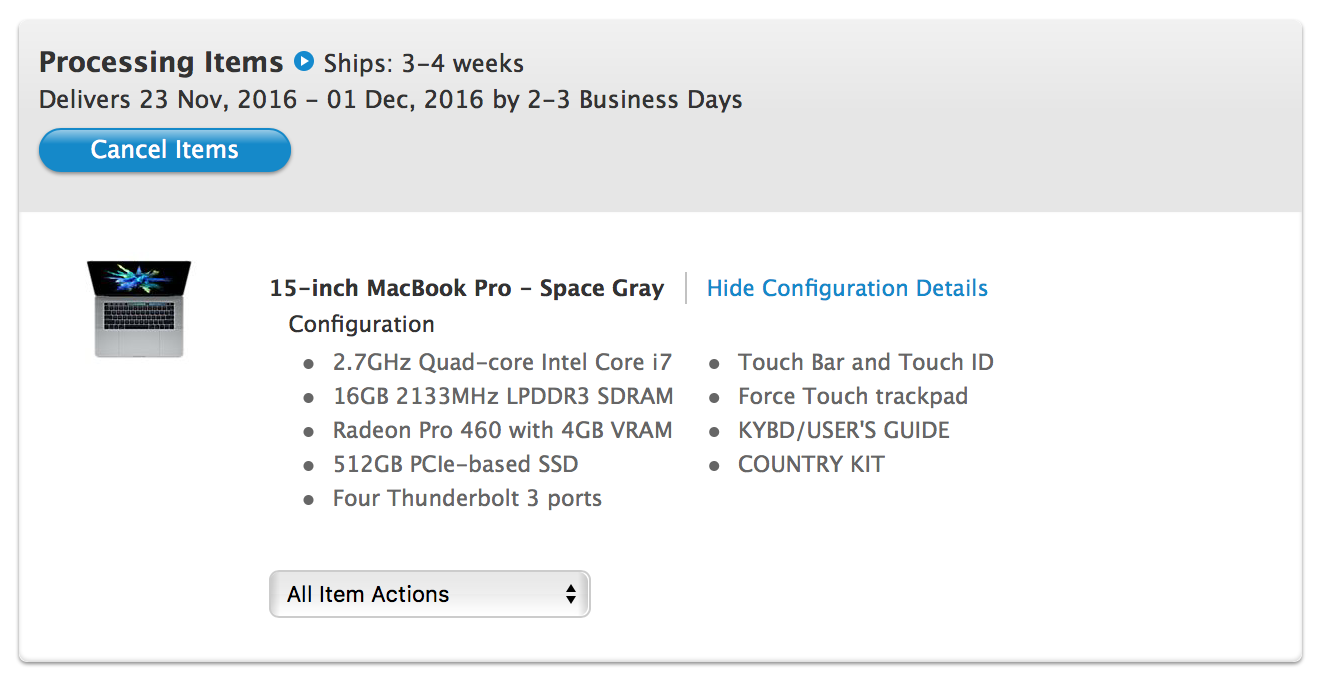Select the Force Touch trackpad entry

(x=852, y=396)
